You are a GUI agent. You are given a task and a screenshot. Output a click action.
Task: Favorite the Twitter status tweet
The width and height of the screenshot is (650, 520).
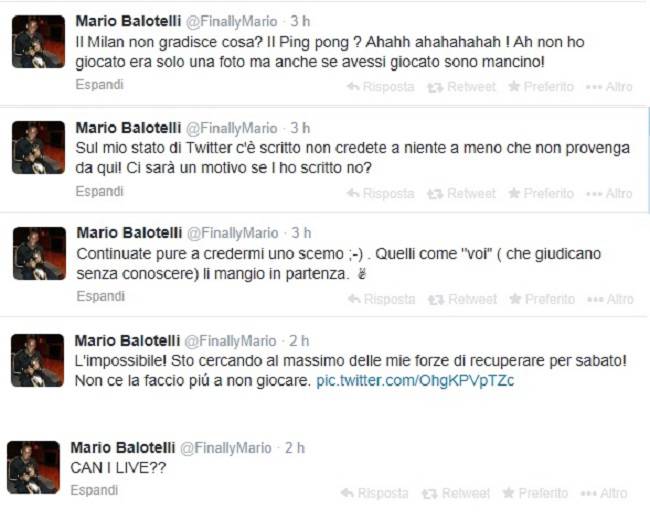click(x=540, y=193)
